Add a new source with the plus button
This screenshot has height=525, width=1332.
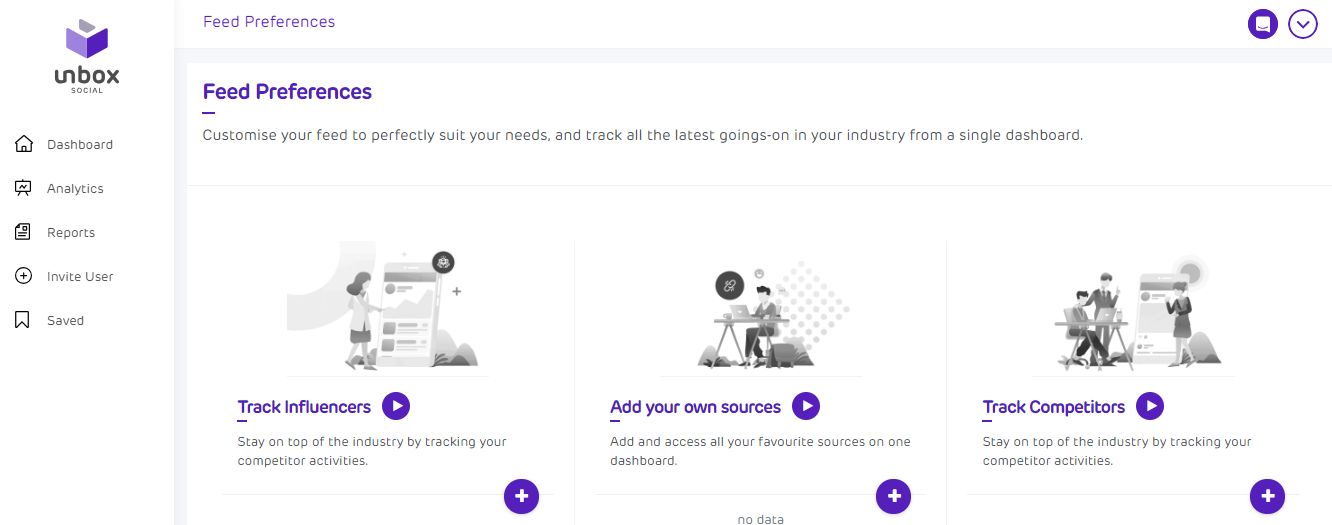click(893, 495)
